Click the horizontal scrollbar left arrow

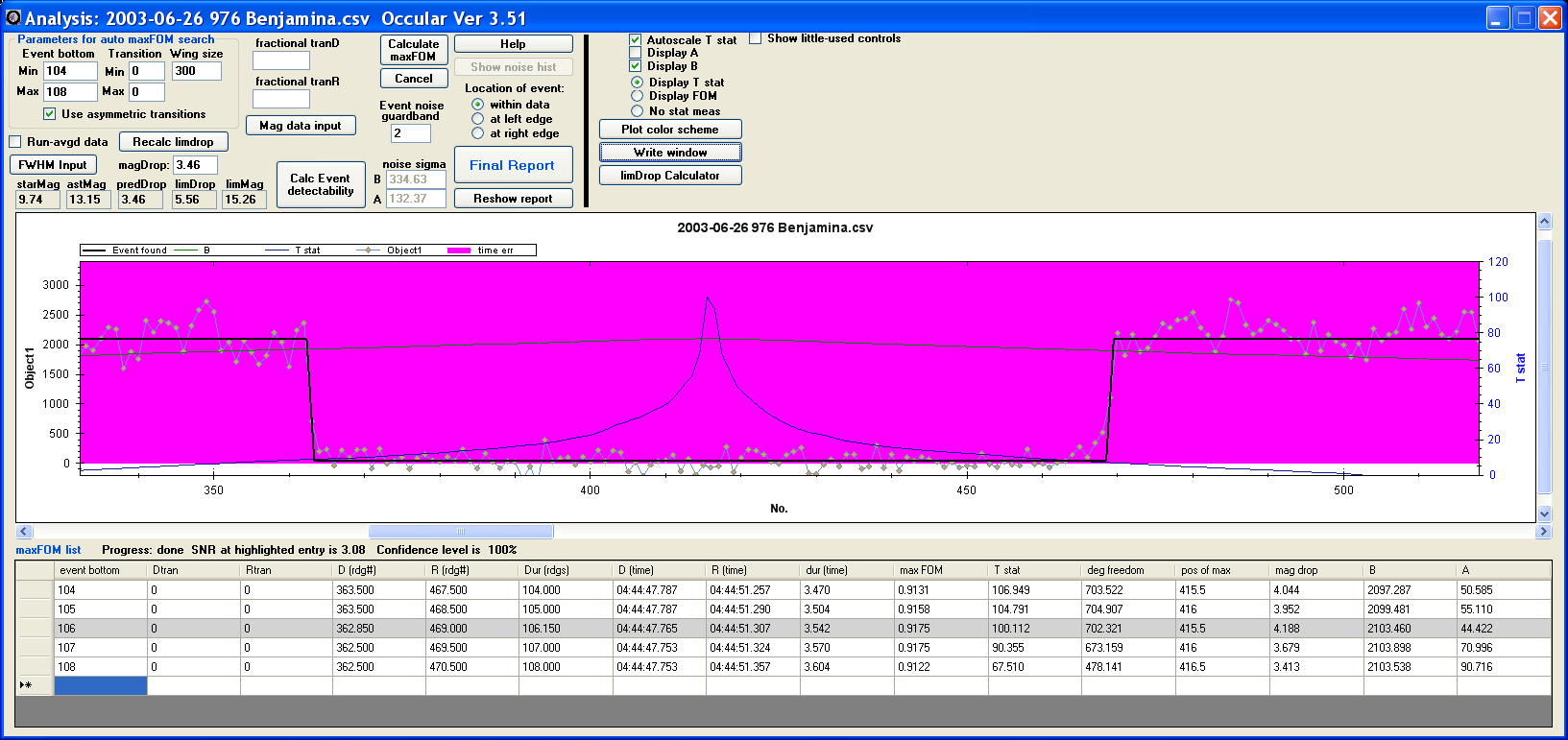pyautogui.click(x=24, y=531)
